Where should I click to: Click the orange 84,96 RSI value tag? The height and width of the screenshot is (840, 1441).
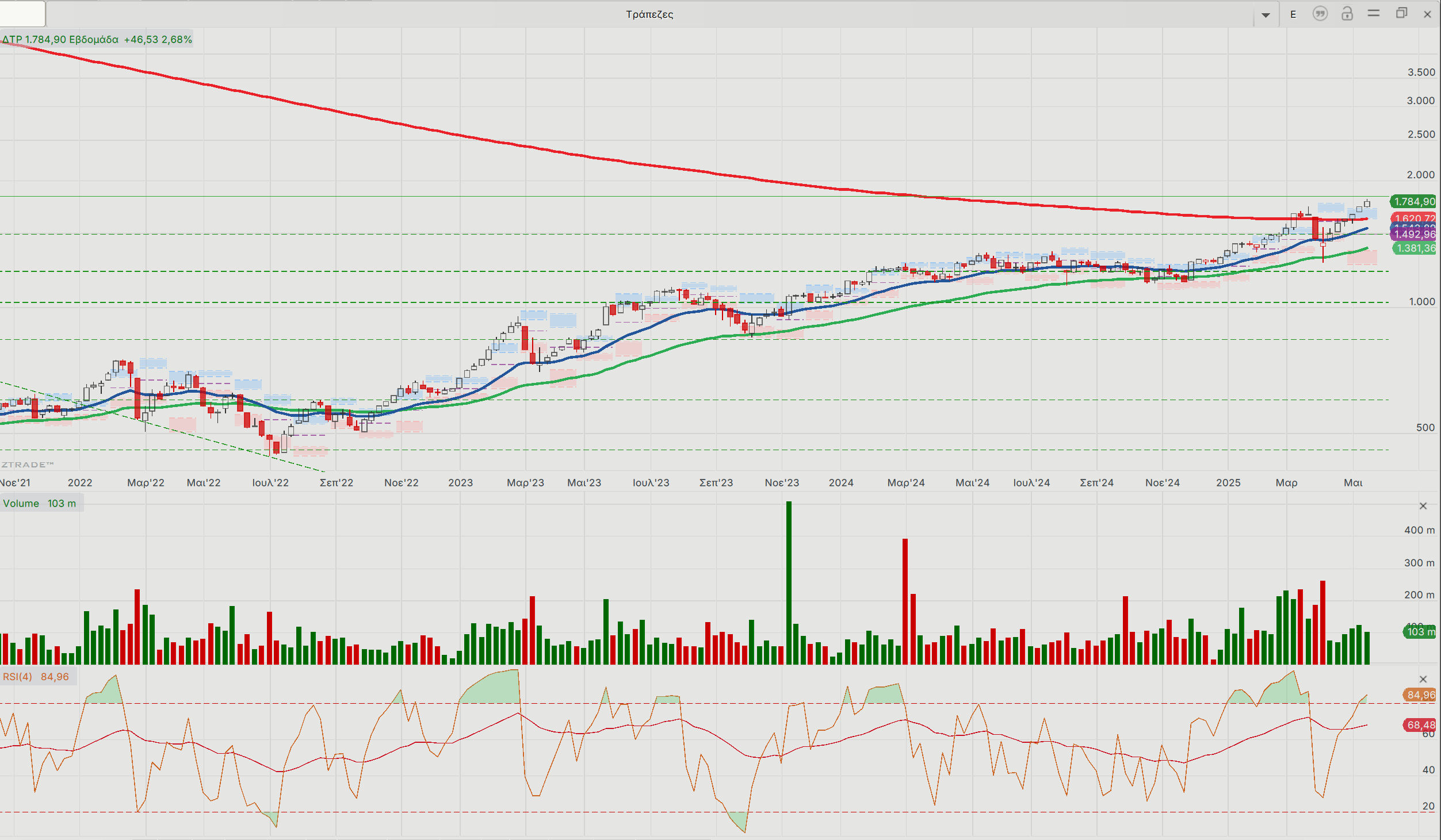coord(1420,695)
